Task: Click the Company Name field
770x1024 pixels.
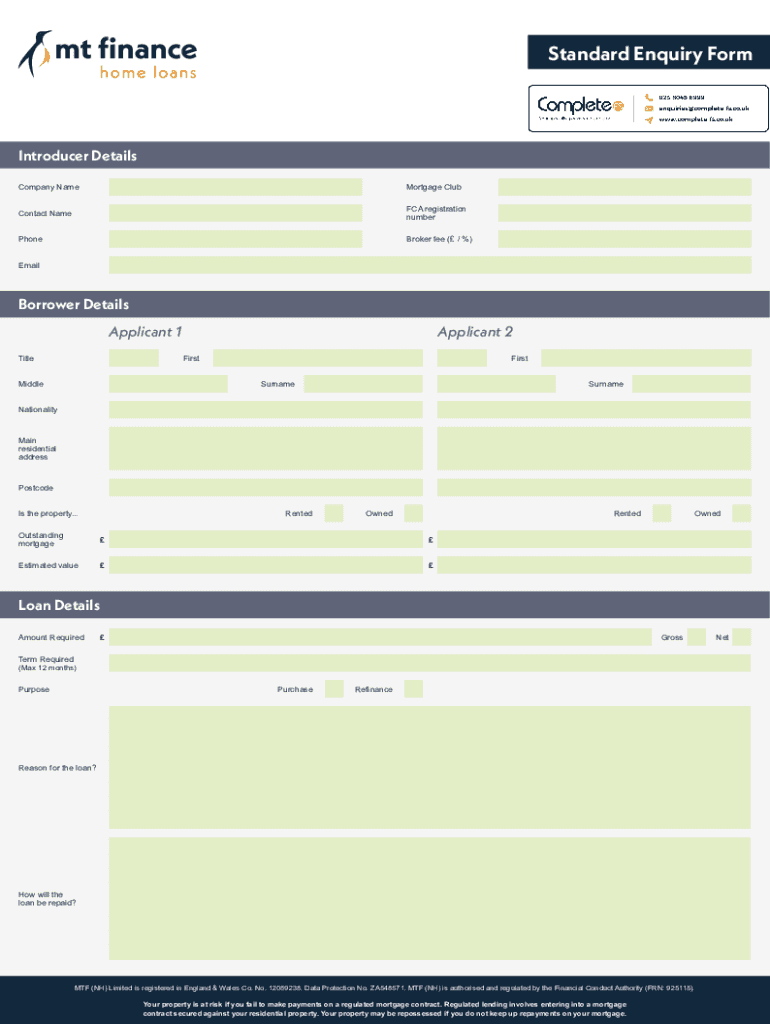Action: coord(235,187)
